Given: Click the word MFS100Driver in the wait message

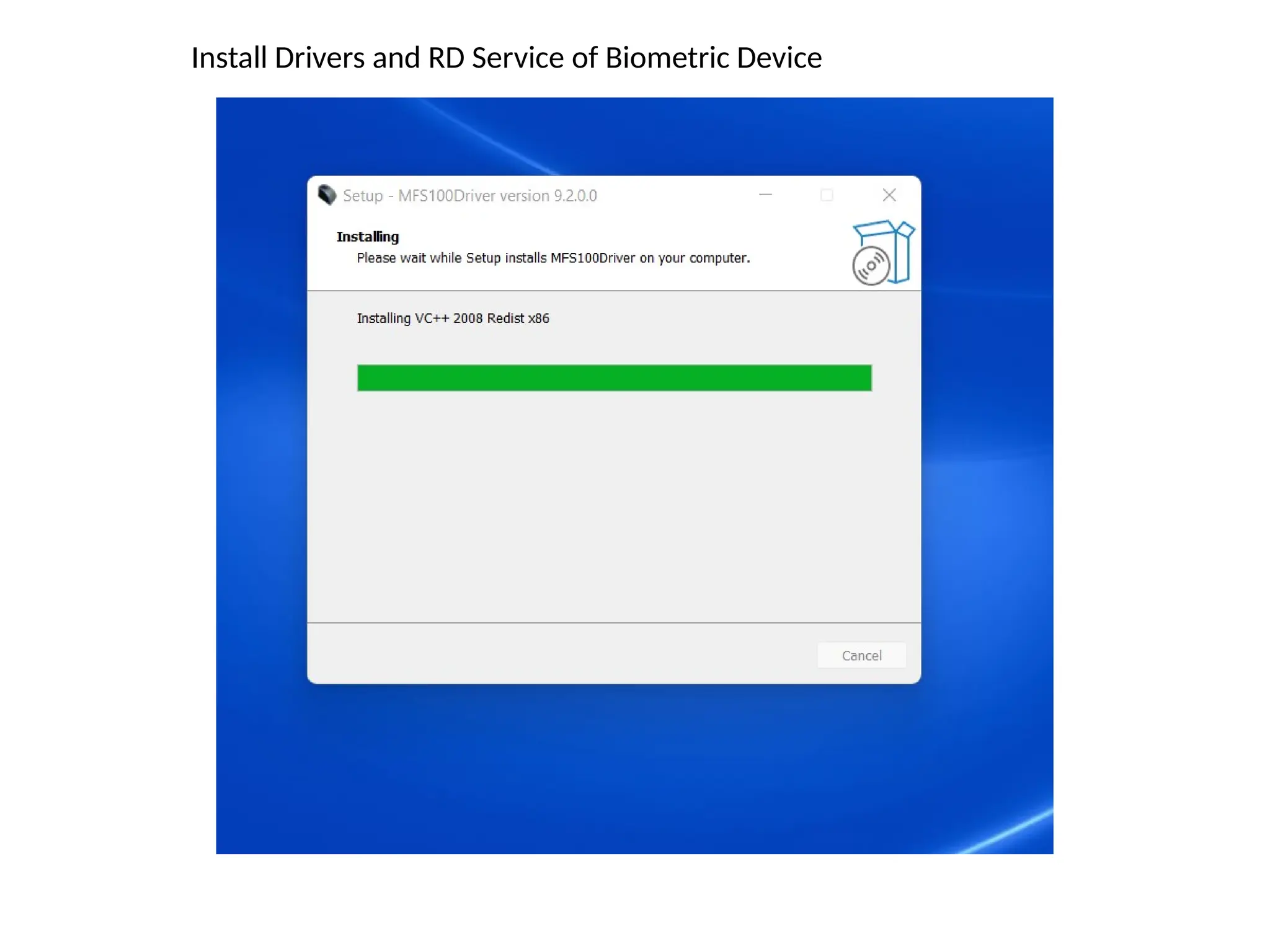Looking at the screenshot, I should point(593,258).
